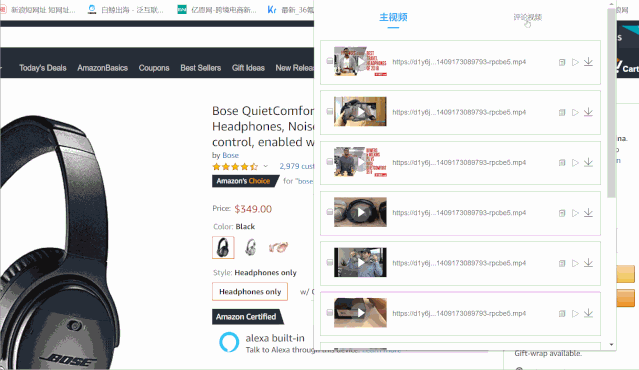Switch to the 主视频 tab

click(x=393, y=17)
